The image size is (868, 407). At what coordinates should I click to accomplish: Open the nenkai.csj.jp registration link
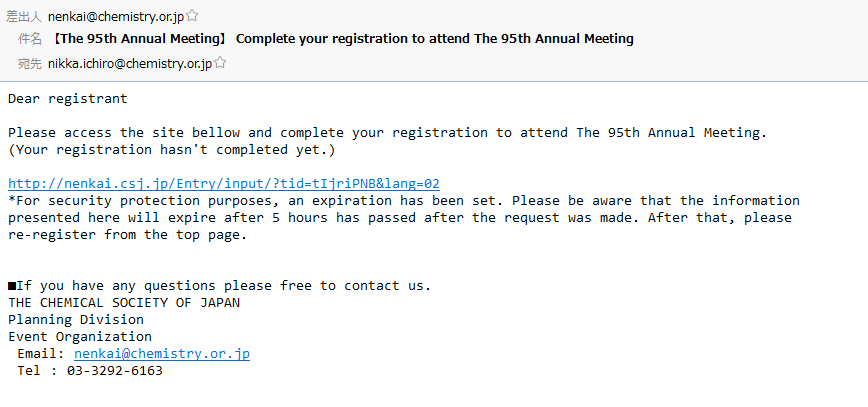tap(224, 184)
